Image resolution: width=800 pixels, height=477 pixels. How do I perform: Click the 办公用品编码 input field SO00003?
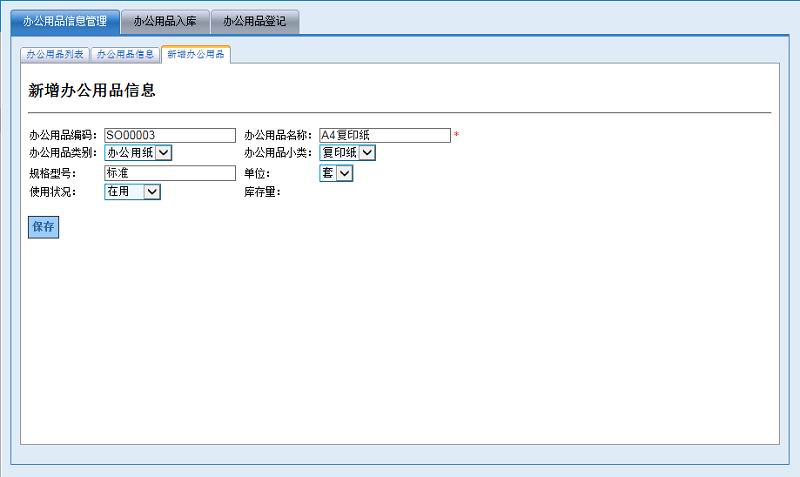coord(170,135)
